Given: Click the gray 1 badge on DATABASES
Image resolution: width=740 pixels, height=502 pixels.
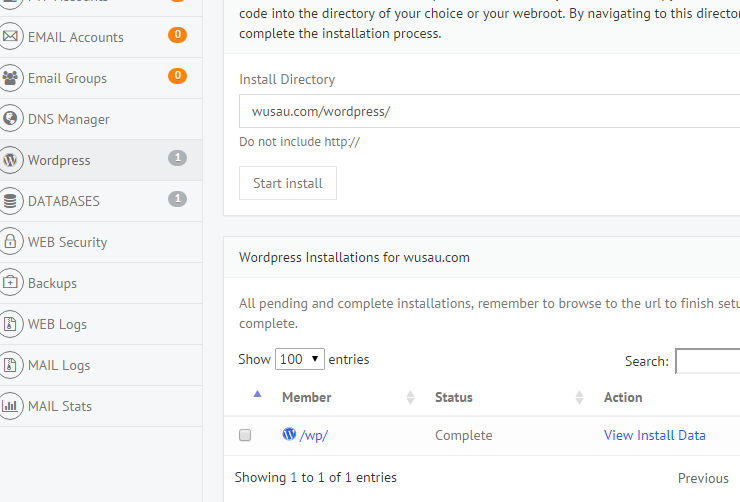Looking at the screenshot, I should [x=177, y=199].
